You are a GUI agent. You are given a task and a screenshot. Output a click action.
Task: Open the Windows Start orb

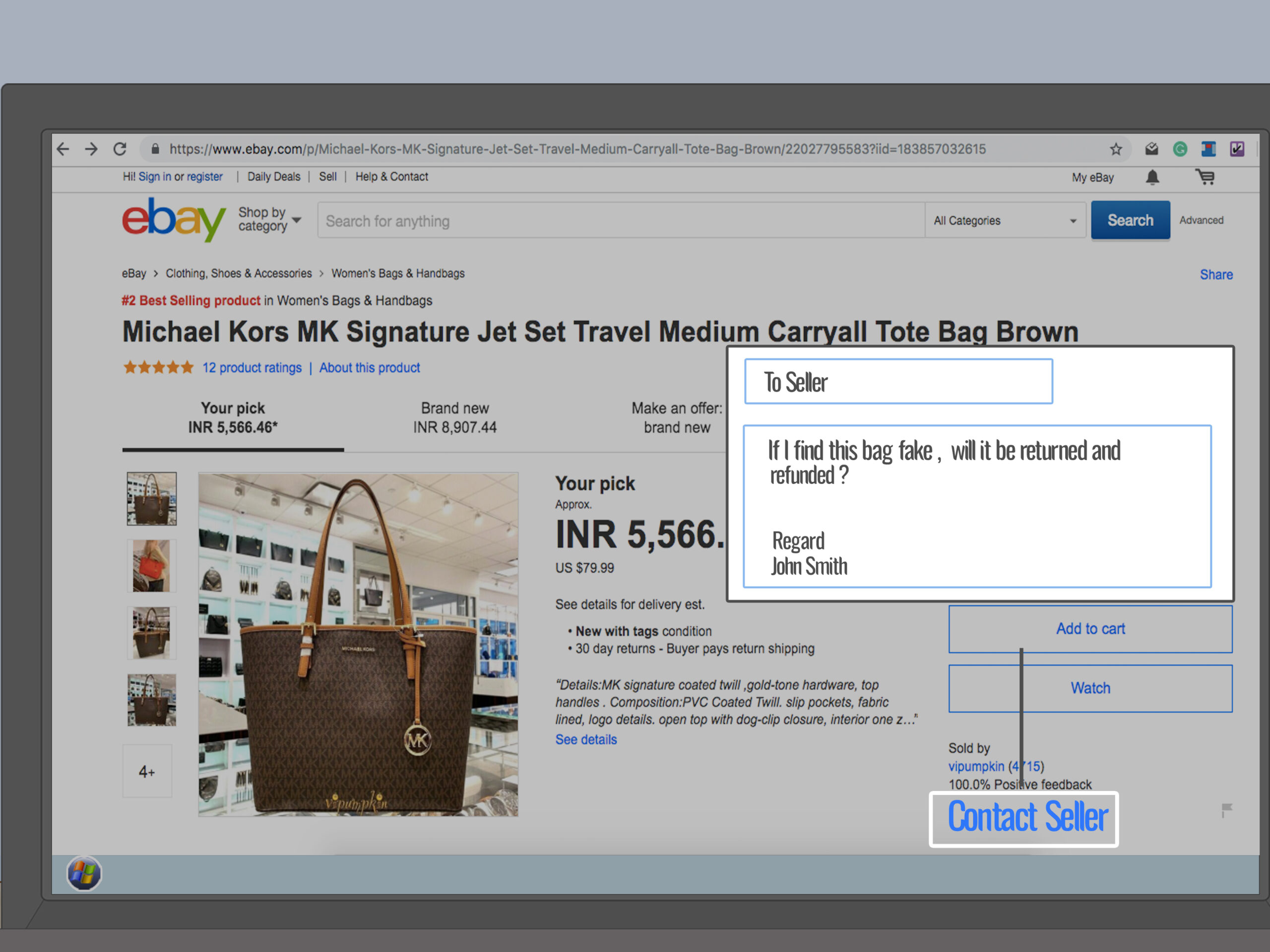coord(84,873)
